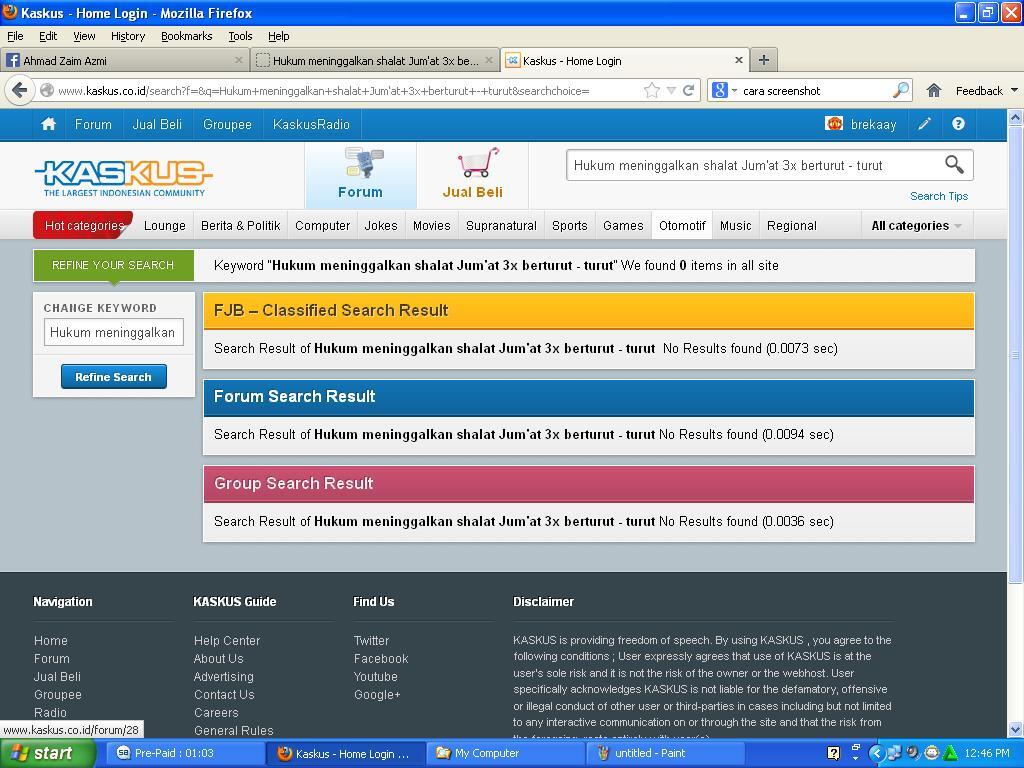Open Groupee in the blue navbar
Screen dimensions: 1024x768
[x=227, y=124]
